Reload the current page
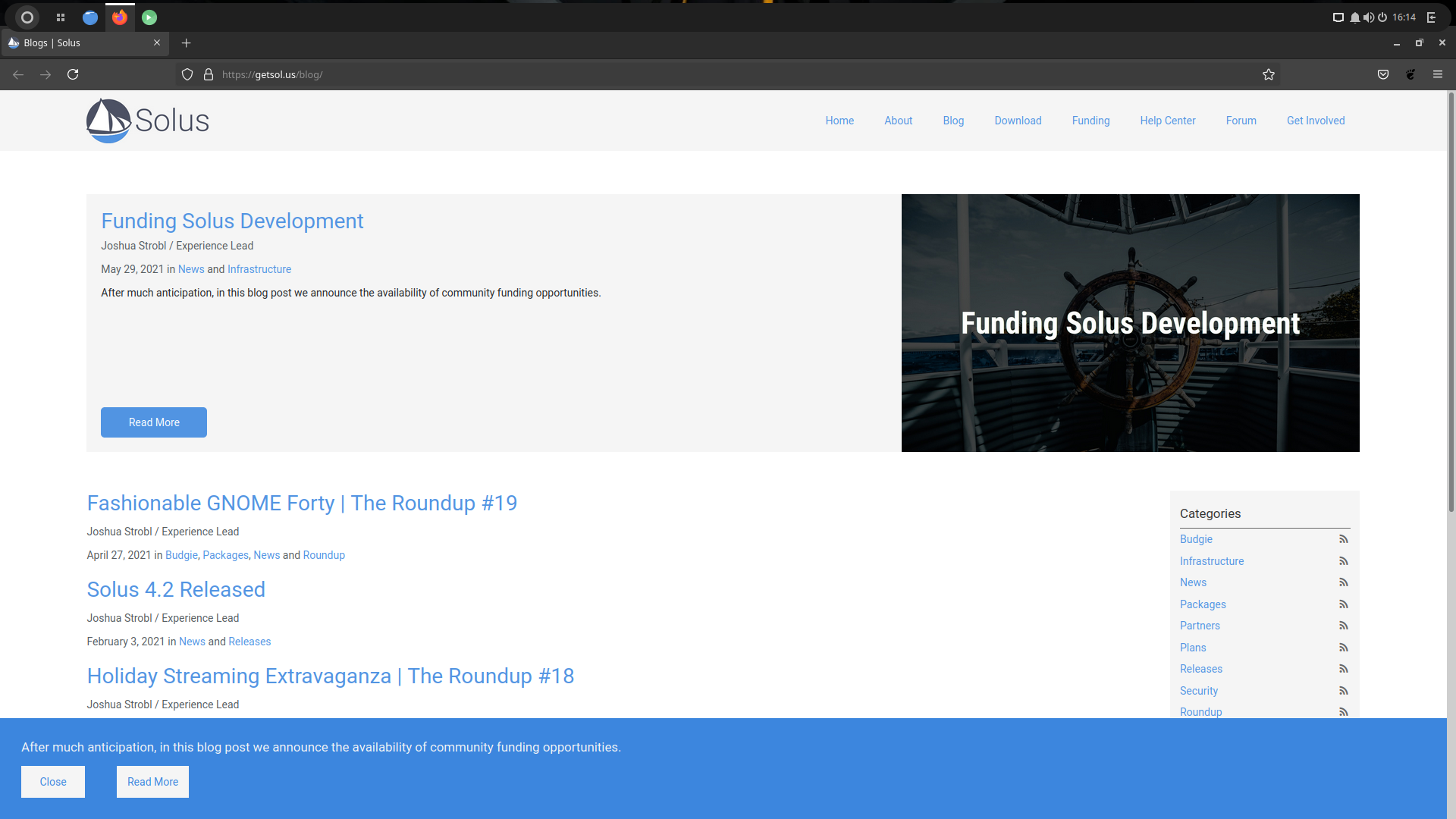Image resolution: width=1456 pixels, height=819 pixels. 73,74
